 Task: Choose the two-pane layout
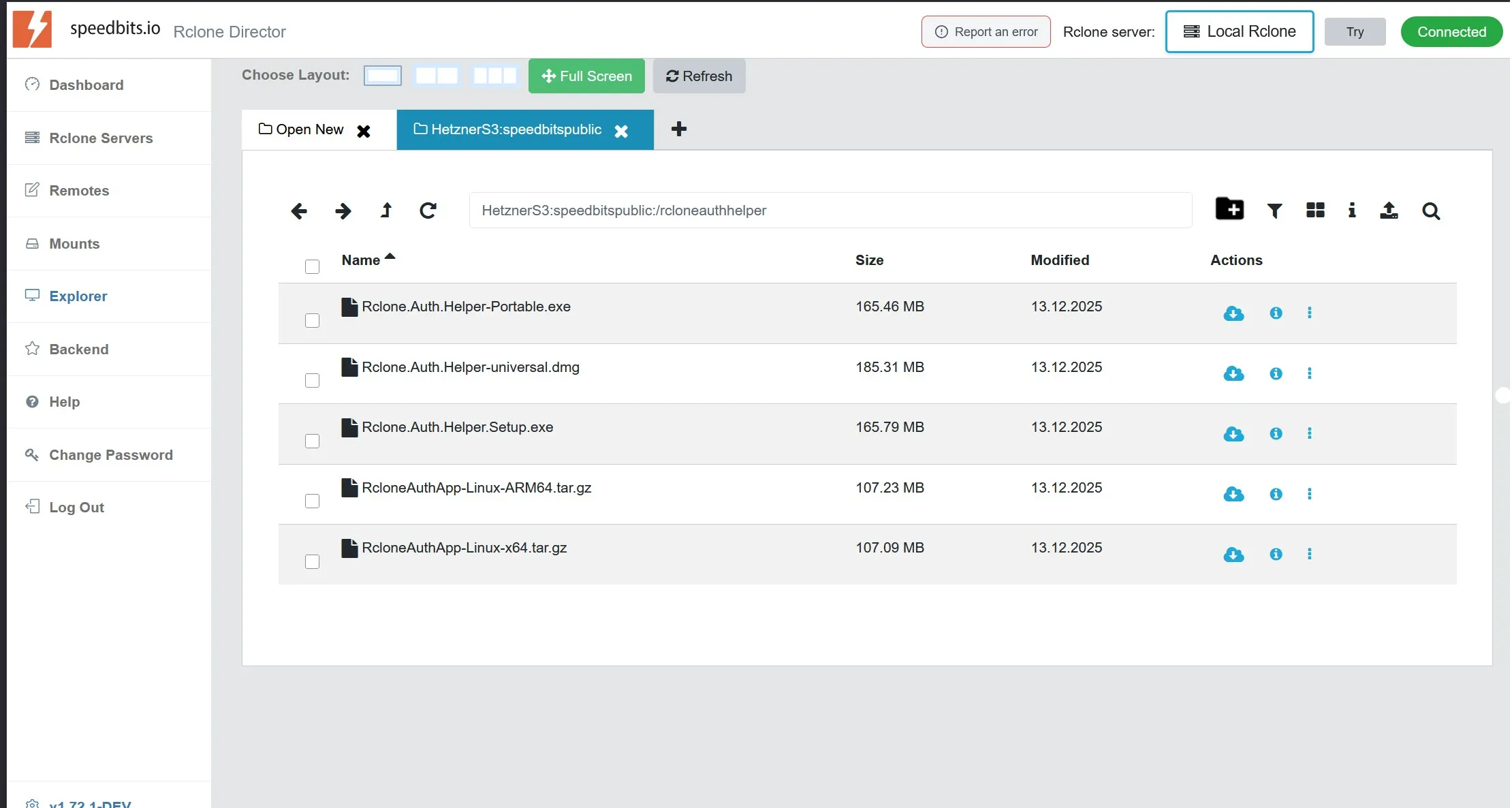click(x=437, y=75)
